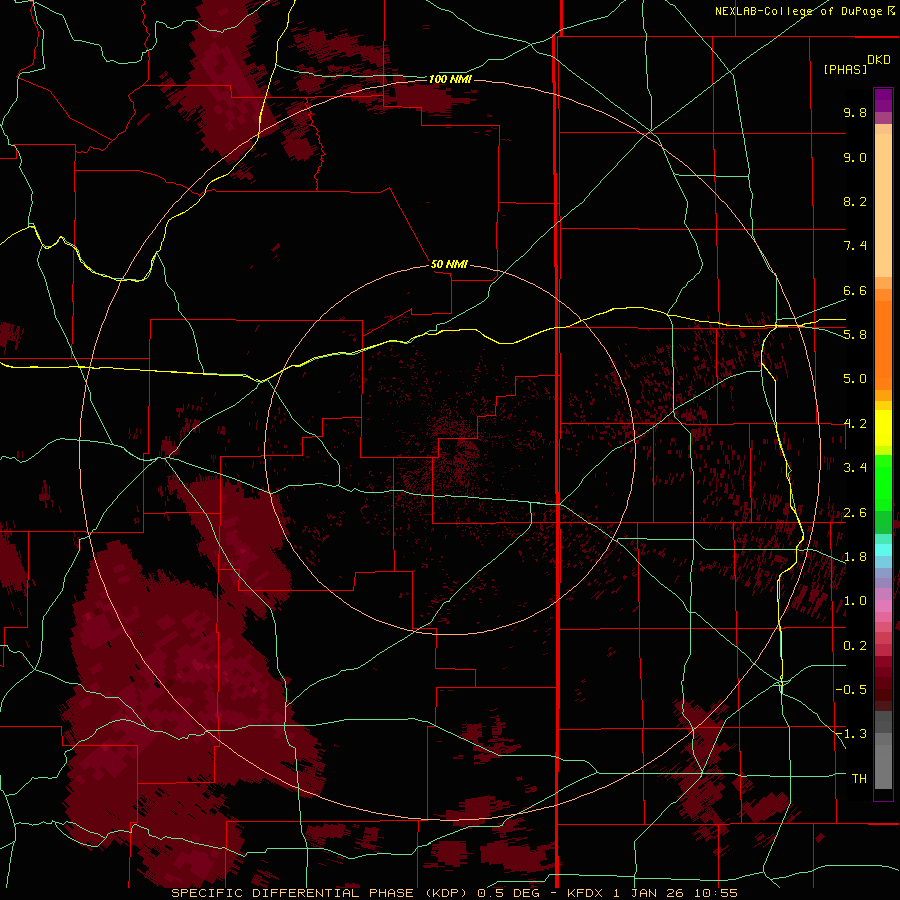Click the 50 NMI range ring label
This screenshot has width=900, height=900.
(x=449, y=264)
